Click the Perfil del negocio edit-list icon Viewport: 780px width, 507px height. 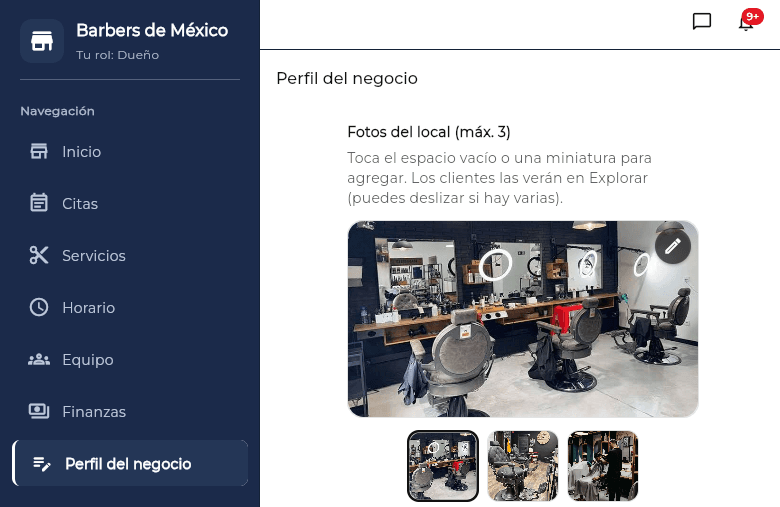42,464
